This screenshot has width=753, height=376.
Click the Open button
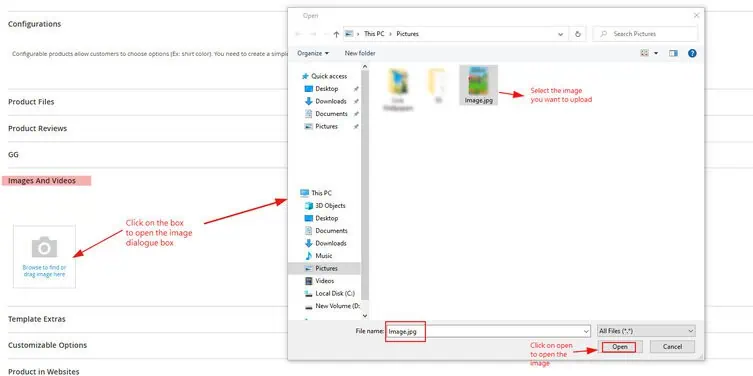pyautogui.click(x=619, y=347)
